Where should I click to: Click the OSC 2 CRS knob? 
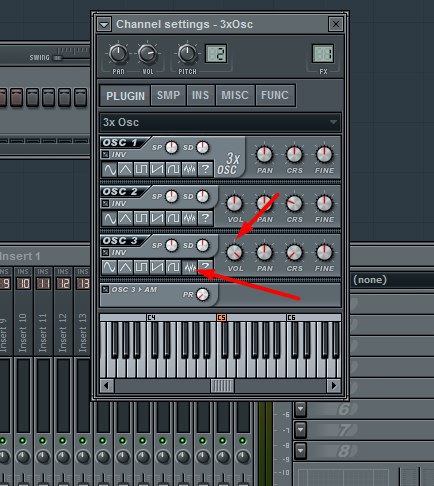point(294,203)
